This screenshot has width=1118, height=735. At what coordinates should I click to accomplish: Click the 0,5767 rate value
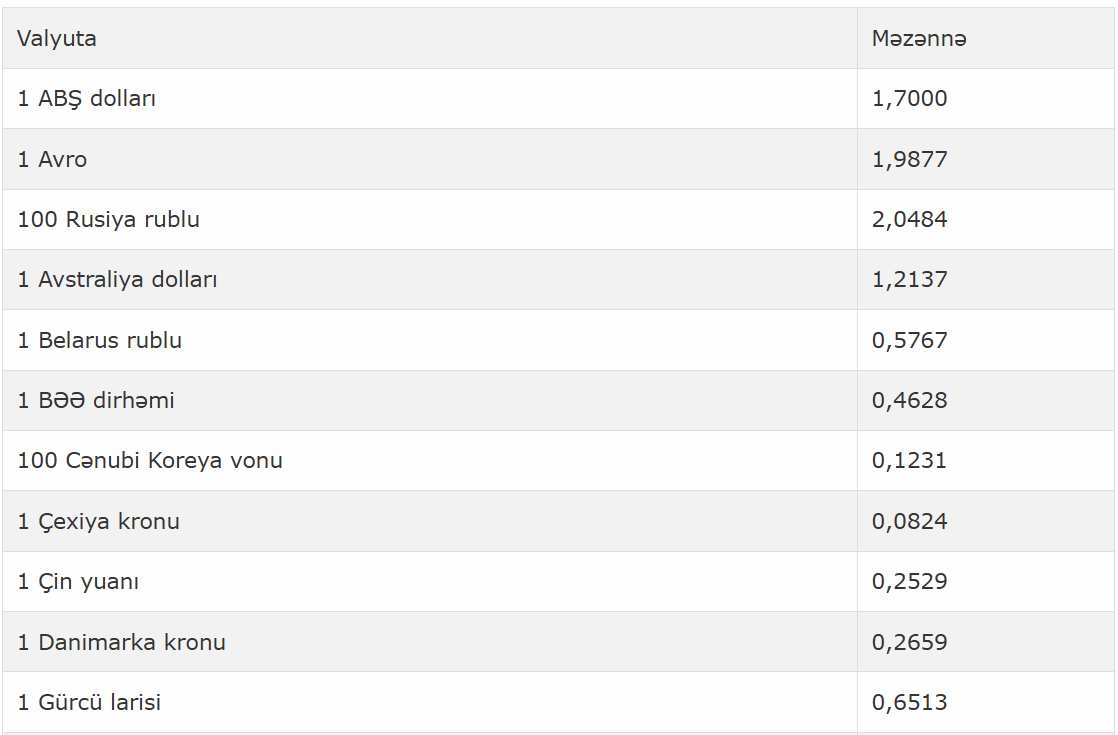coord(910,340)
